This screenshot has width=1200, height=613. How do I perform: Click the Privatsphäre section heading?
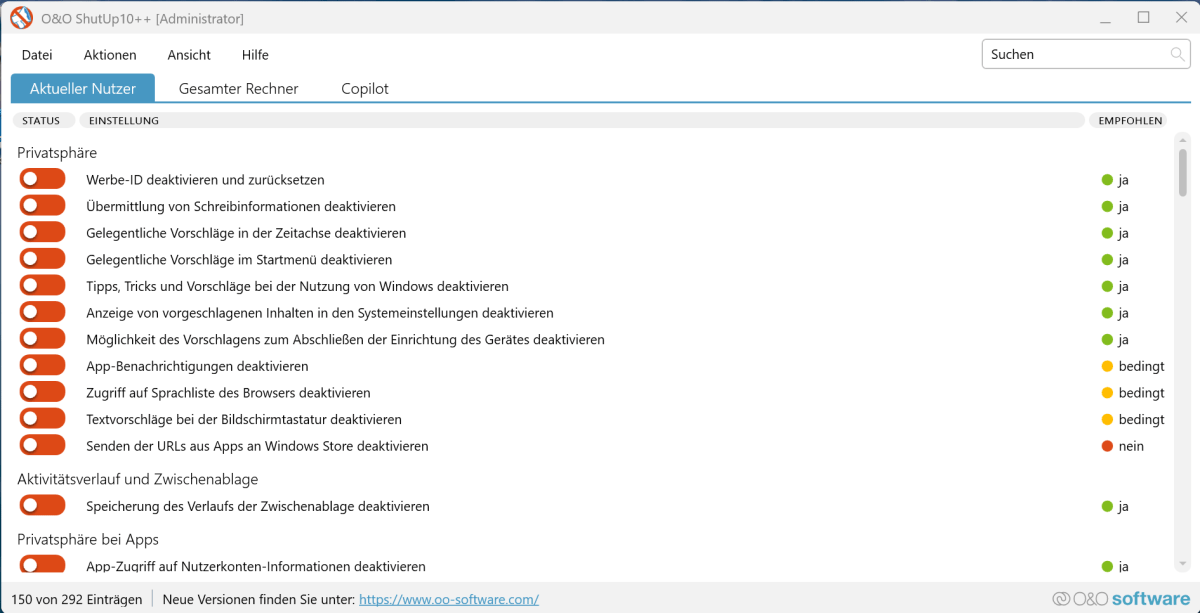pyautogui.click(x=57, y=153)
